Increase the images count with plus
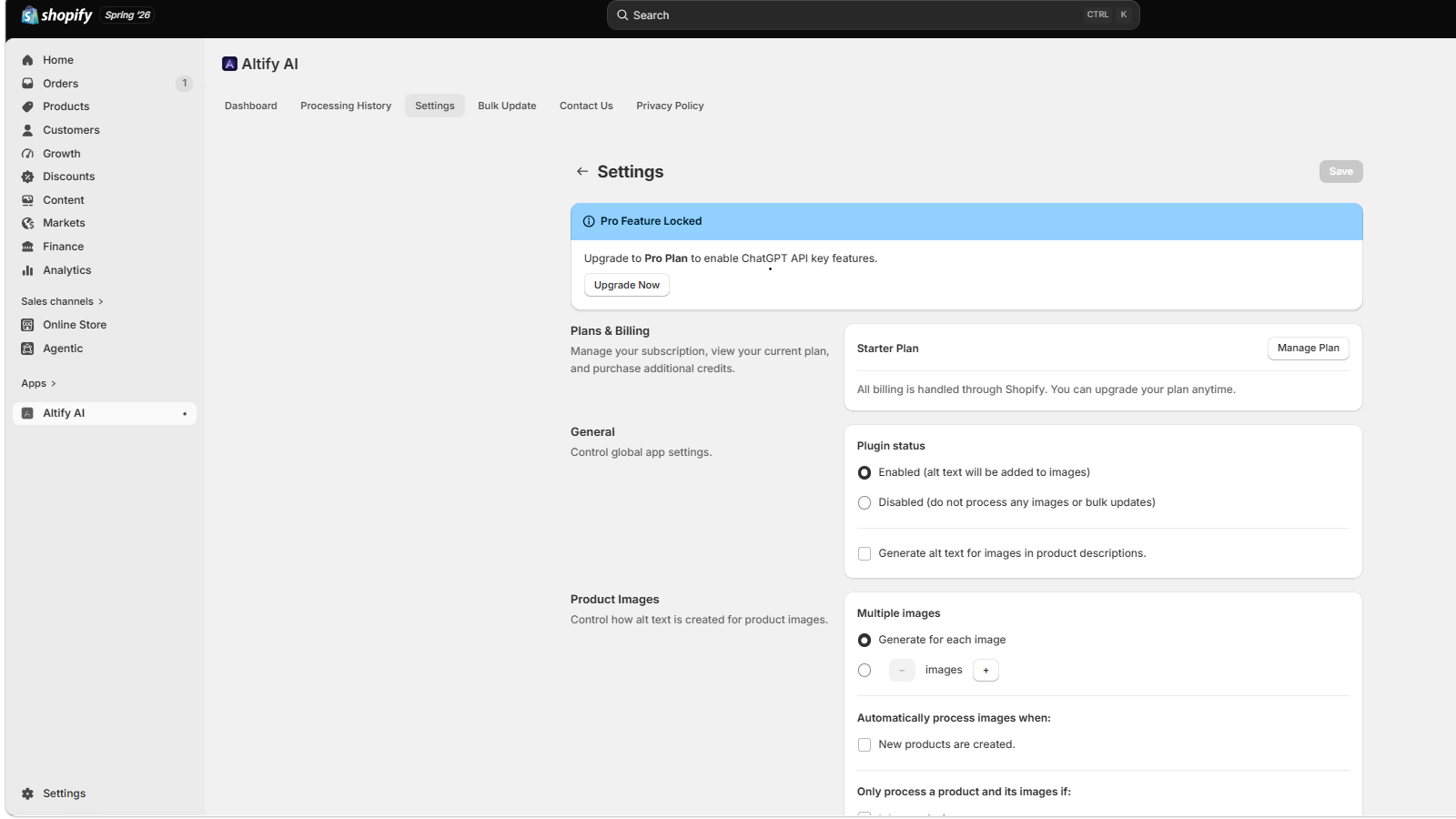 click(986, 671)
